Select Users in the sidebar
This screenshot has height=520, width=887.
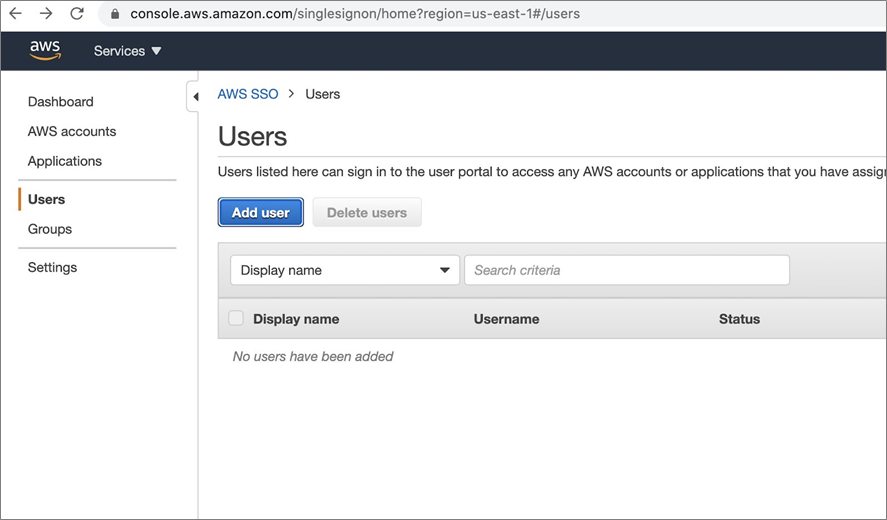coord(46,199)
